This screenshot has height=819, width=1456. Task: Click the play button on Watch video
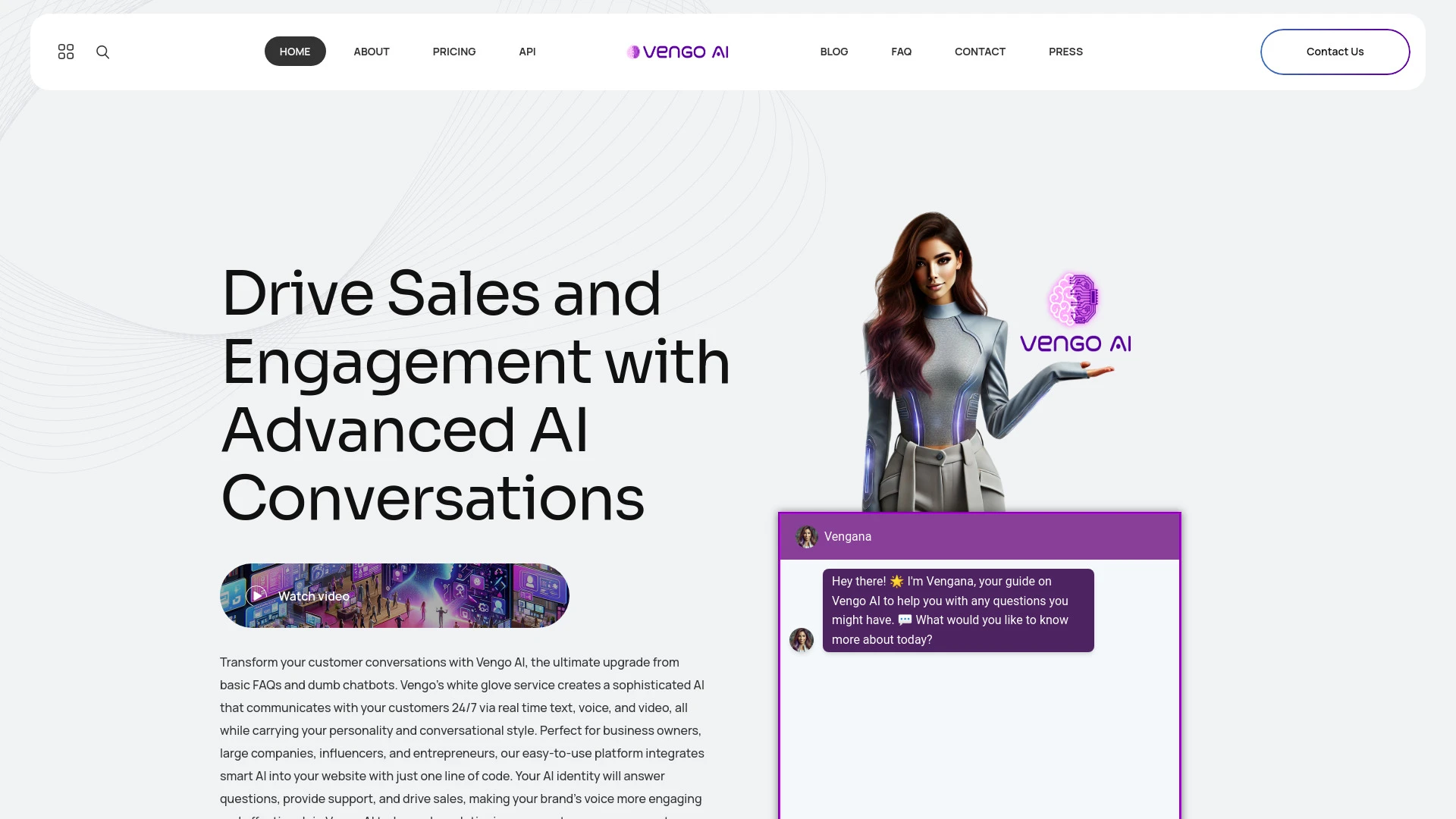pos(256,595)
